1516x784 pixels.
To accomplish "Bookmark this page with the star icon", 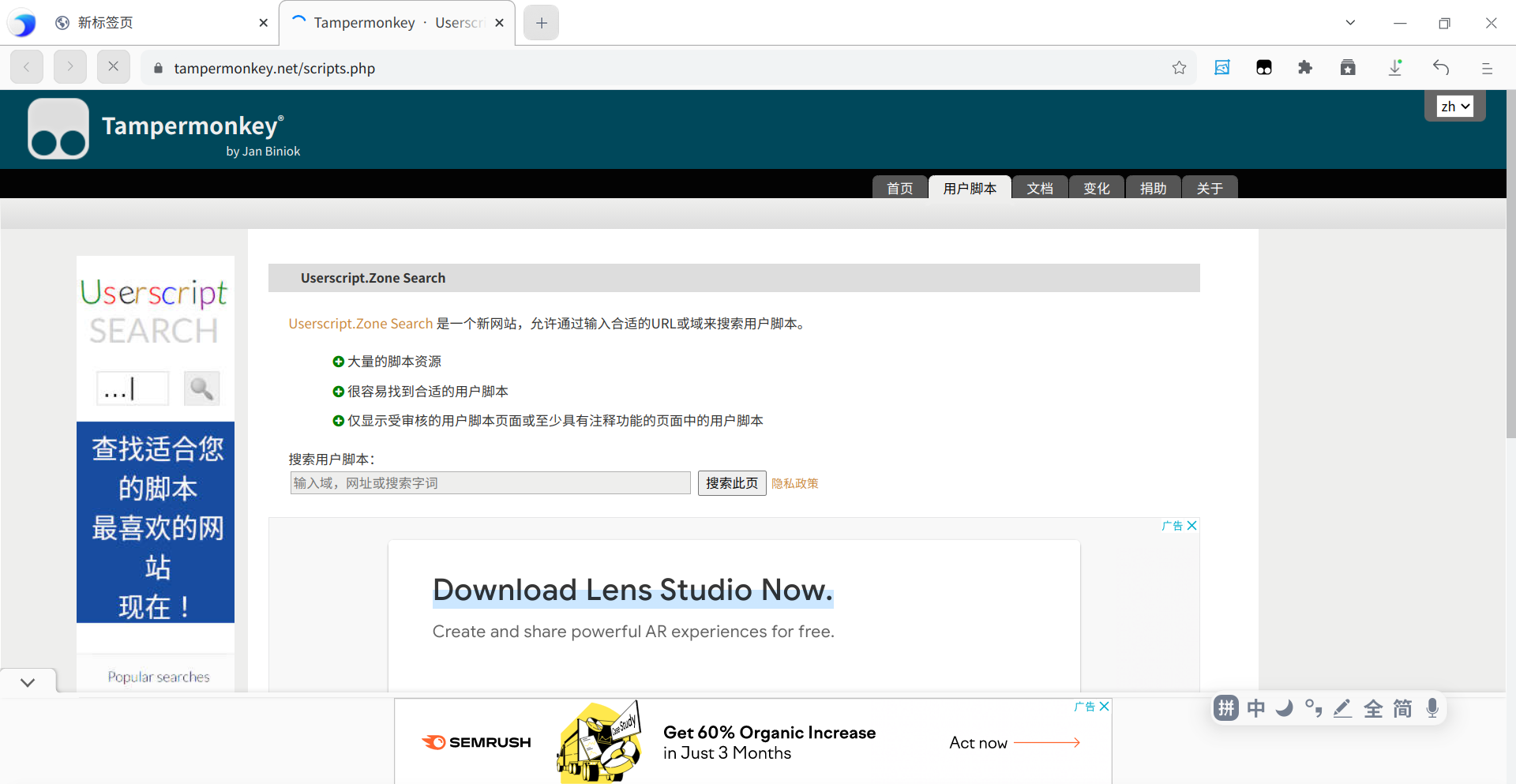I will point(1179,68).
